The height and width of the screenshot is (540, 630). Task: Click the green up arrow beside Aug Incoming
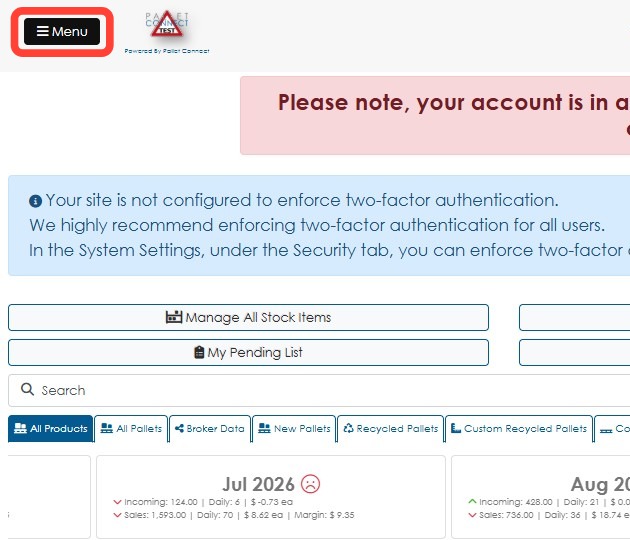click(472, 501)
